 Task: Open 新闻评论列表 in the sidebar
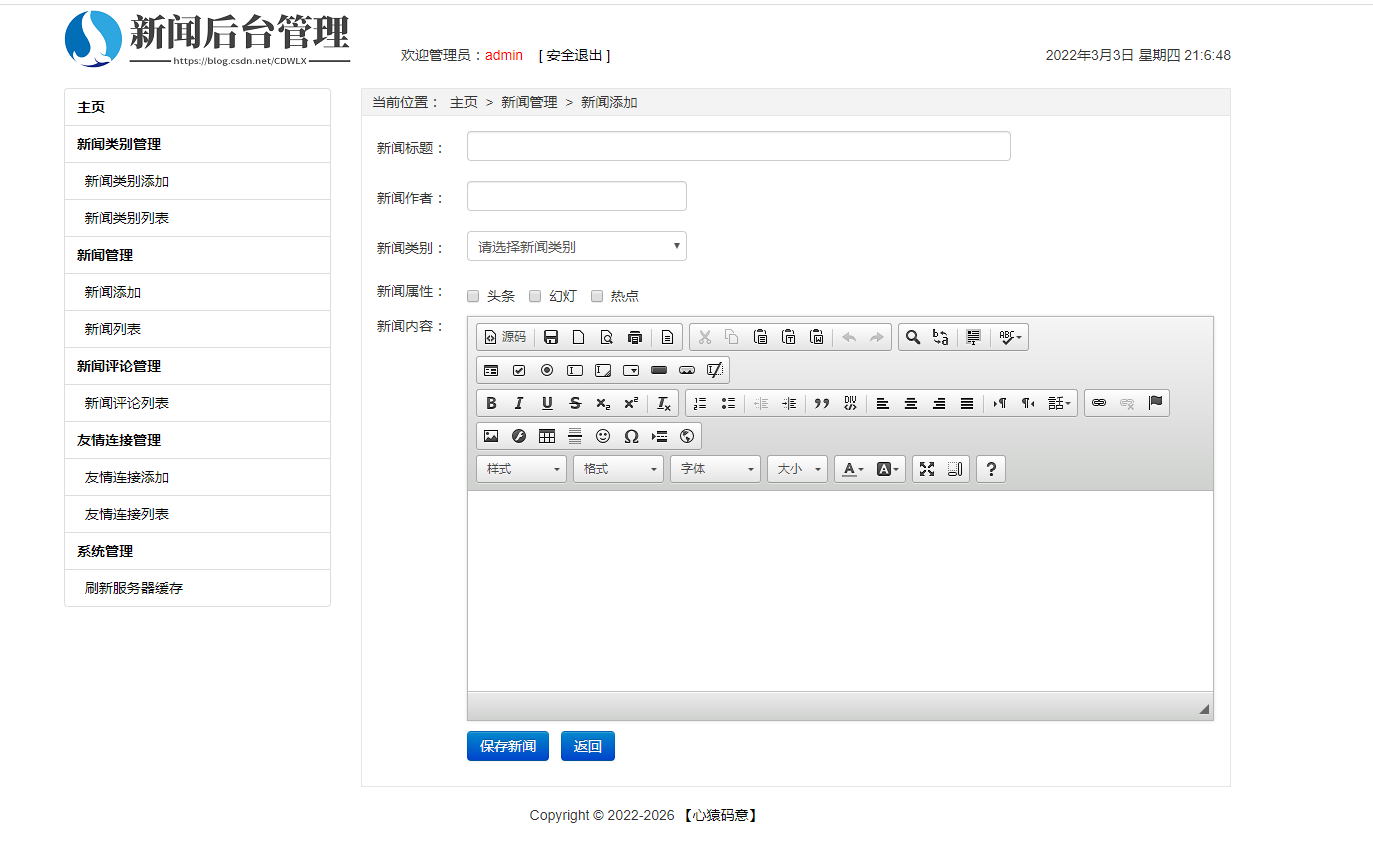pyautogui.click(x=125, y=403)
